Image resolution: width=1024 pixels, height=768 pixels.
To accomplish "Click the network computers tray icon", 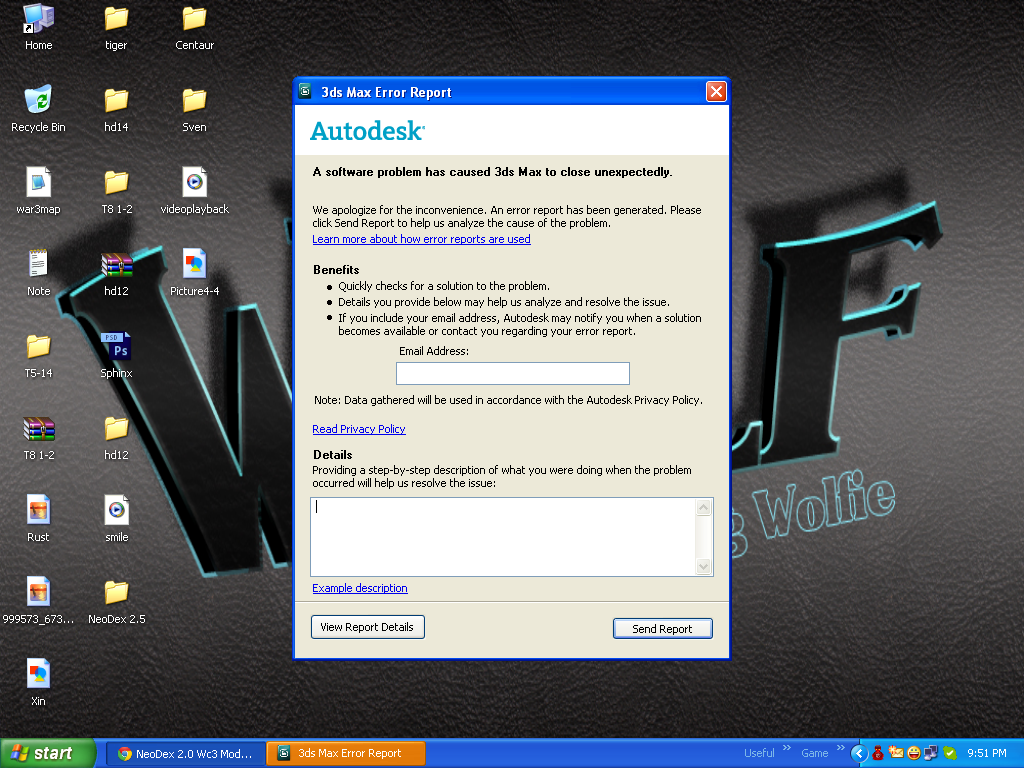I will (x=931, y=753).
